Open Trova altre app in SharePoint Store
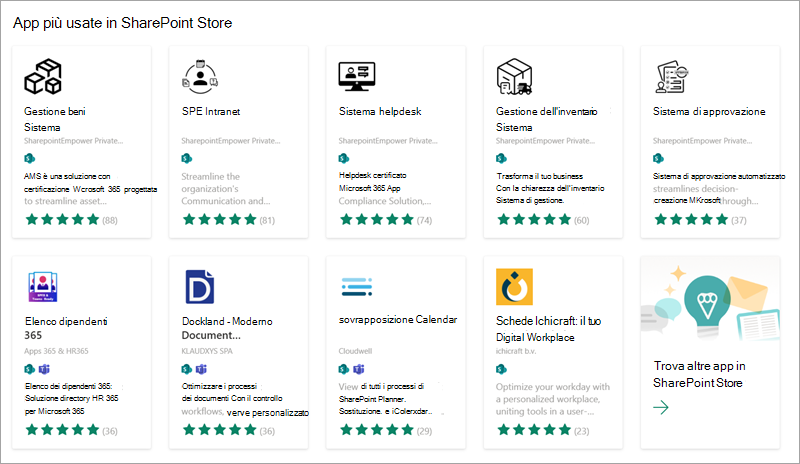This screenshot has width=800, height=464. 699,374
